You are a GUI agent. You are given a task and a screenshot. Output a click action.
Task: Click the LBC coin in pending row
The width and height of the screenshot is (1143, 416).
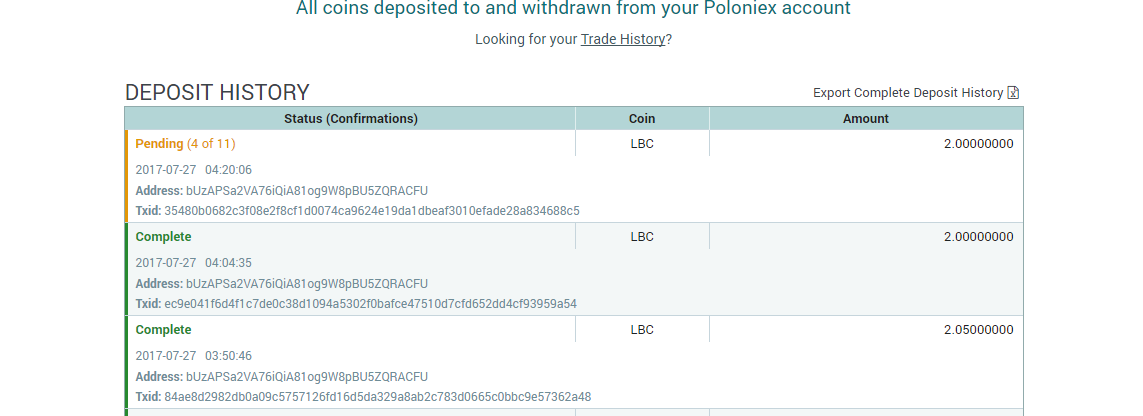pyautogui.click(x=642, y=144)
